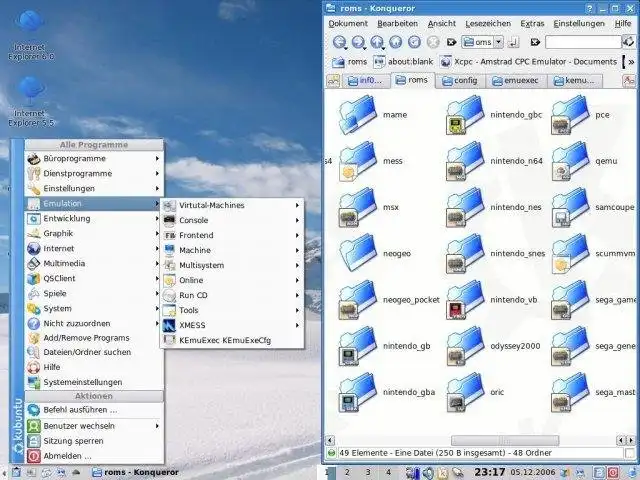Click into the Konqueror search field
This screenshot has width=640, height=480.
click(583, 42)
